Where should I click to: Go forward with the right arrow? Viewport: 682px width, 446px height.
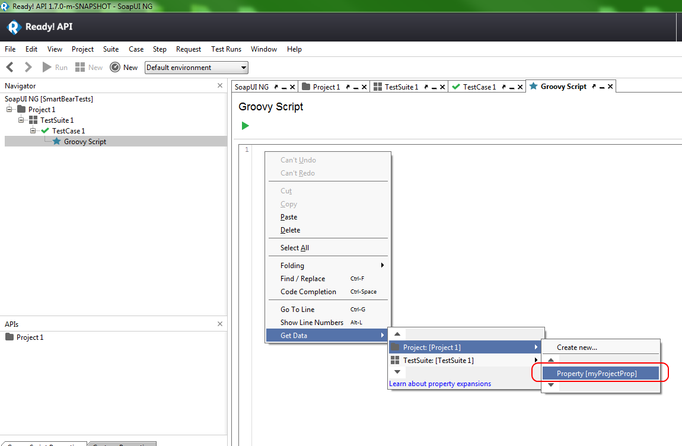pos(28,67)
